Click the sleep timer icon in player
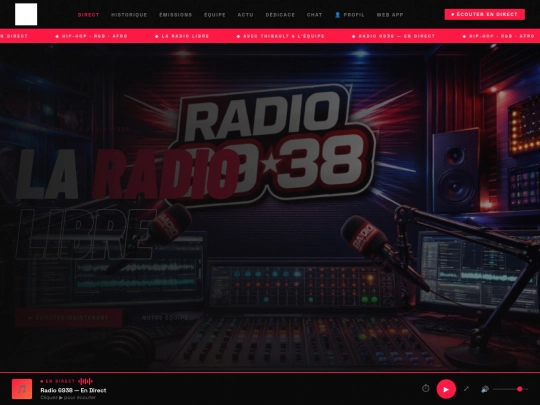The height and width of the screenshot is (405, 540). [x=426, y=388]
